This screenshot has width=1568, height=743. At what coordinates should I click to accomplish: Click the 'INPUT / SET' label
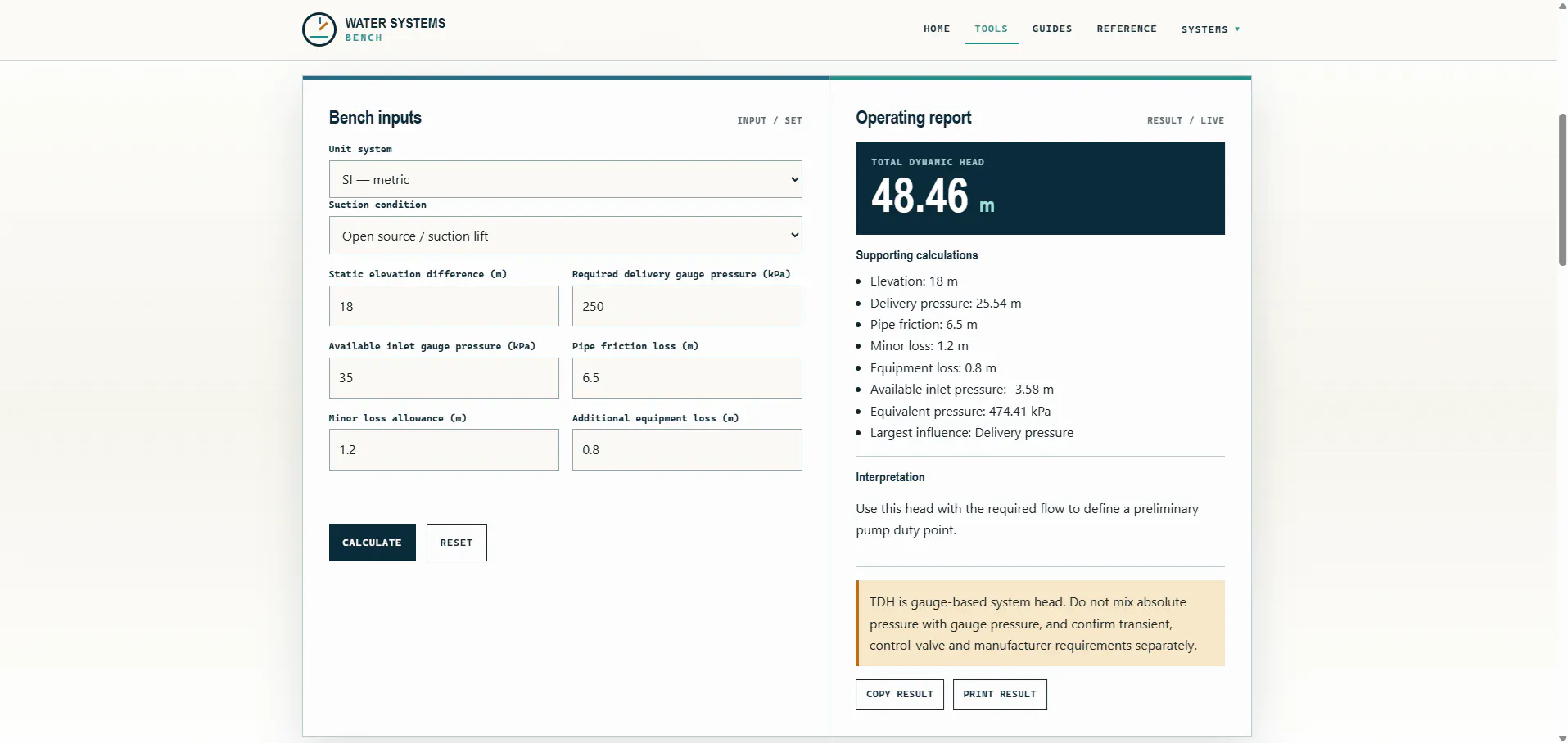(770, 120)
